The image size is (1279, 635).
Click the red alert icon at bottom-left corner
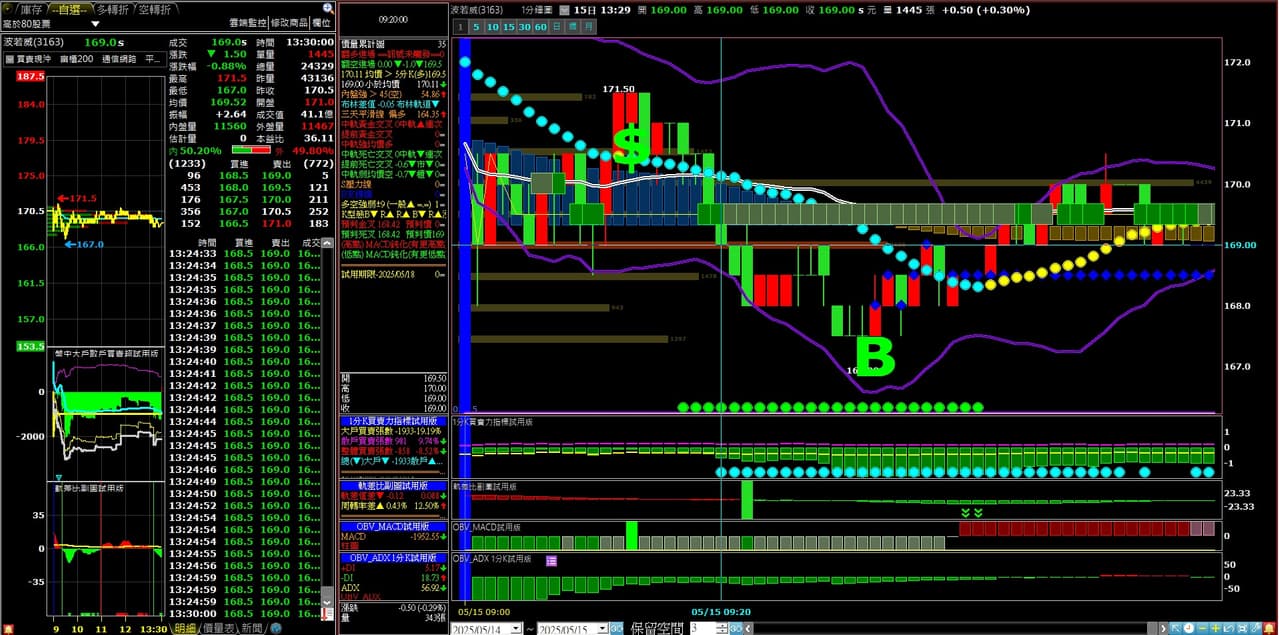tap(9, 627)
